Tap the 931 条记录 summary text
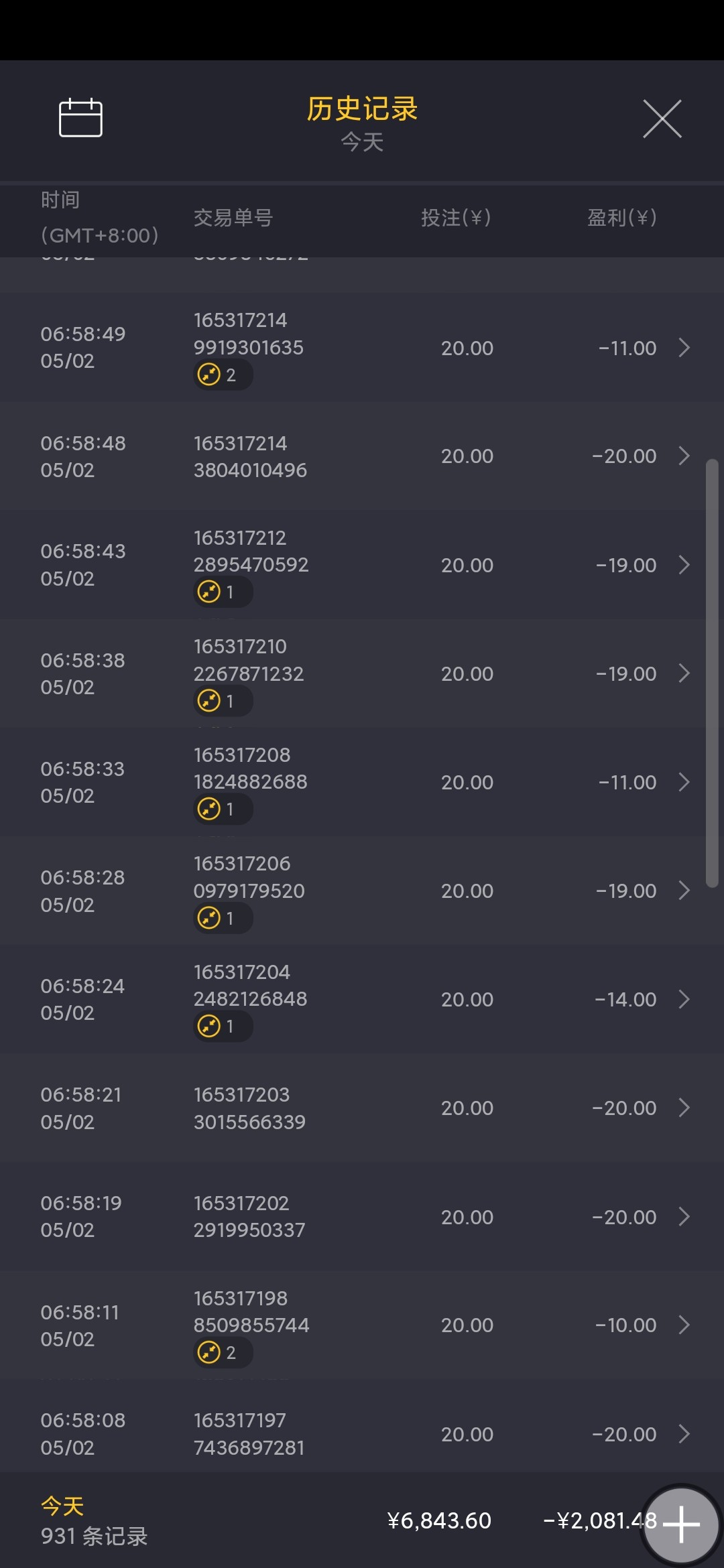Screen dimensions: 724x1568 [94, 1536]
